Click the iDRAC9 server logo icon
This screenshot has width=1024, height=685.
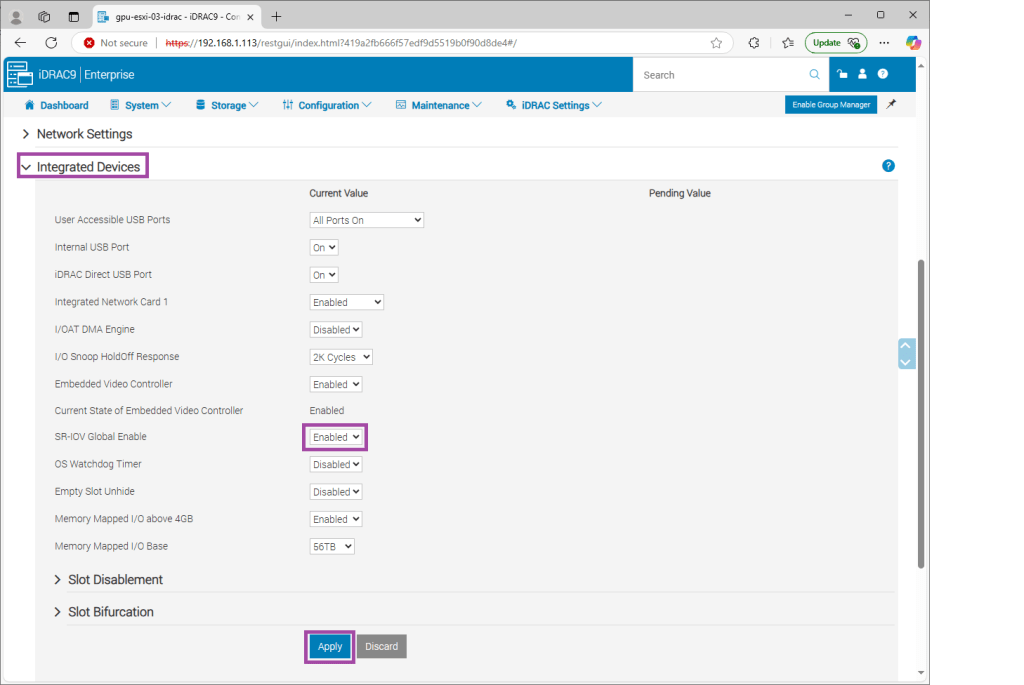pos(19,75)
